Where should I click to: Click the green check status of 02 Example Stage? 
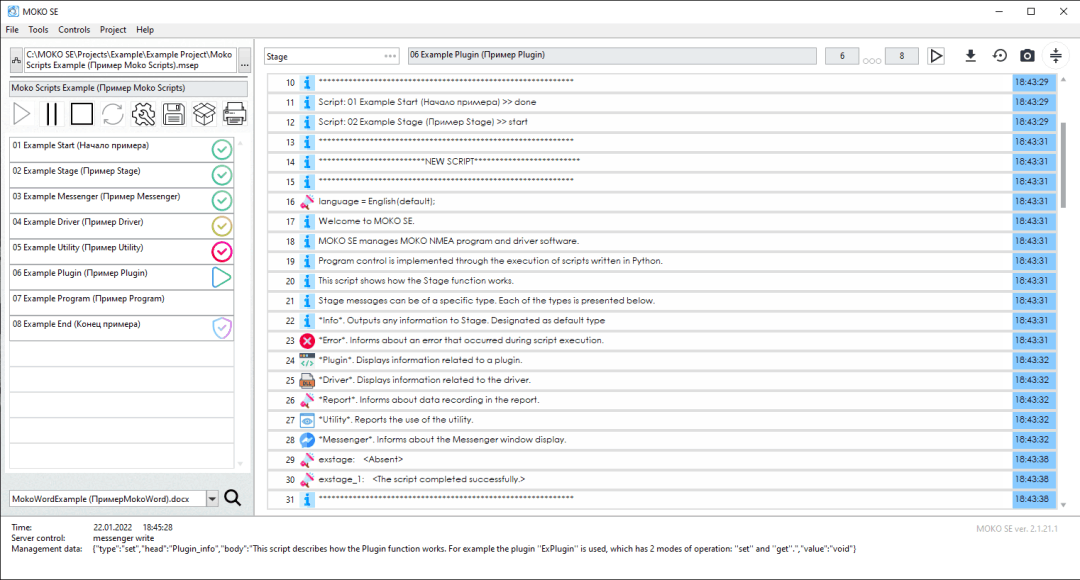(222, 175)
